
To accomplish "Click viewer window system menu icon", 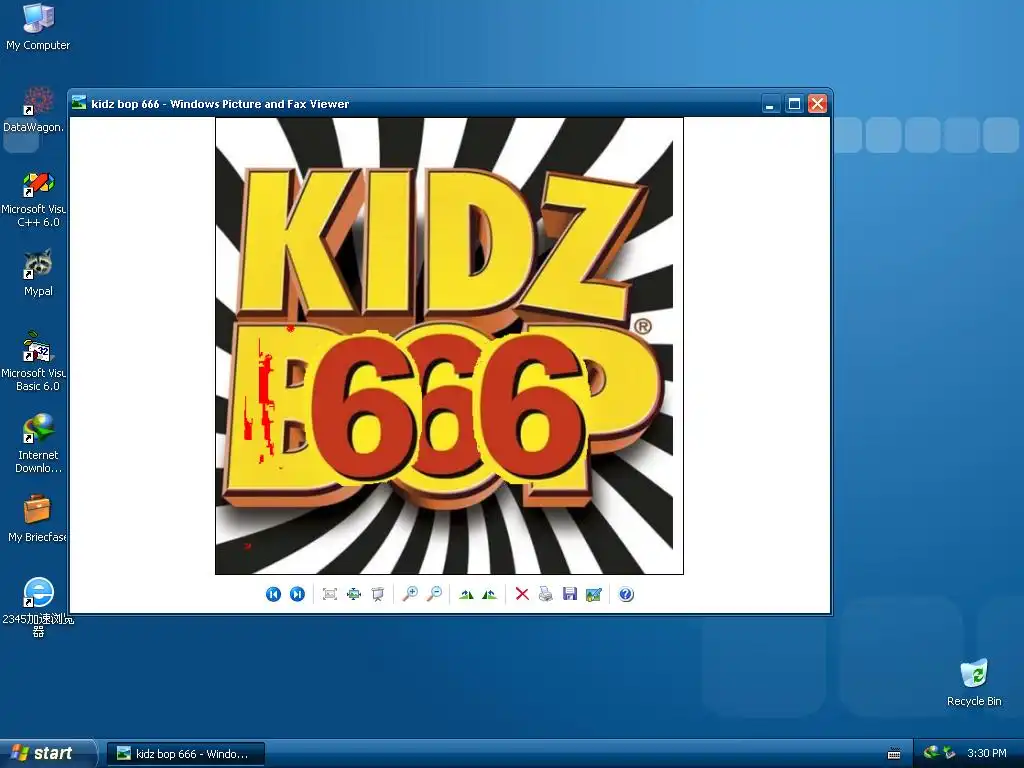I will pos(79,103).
